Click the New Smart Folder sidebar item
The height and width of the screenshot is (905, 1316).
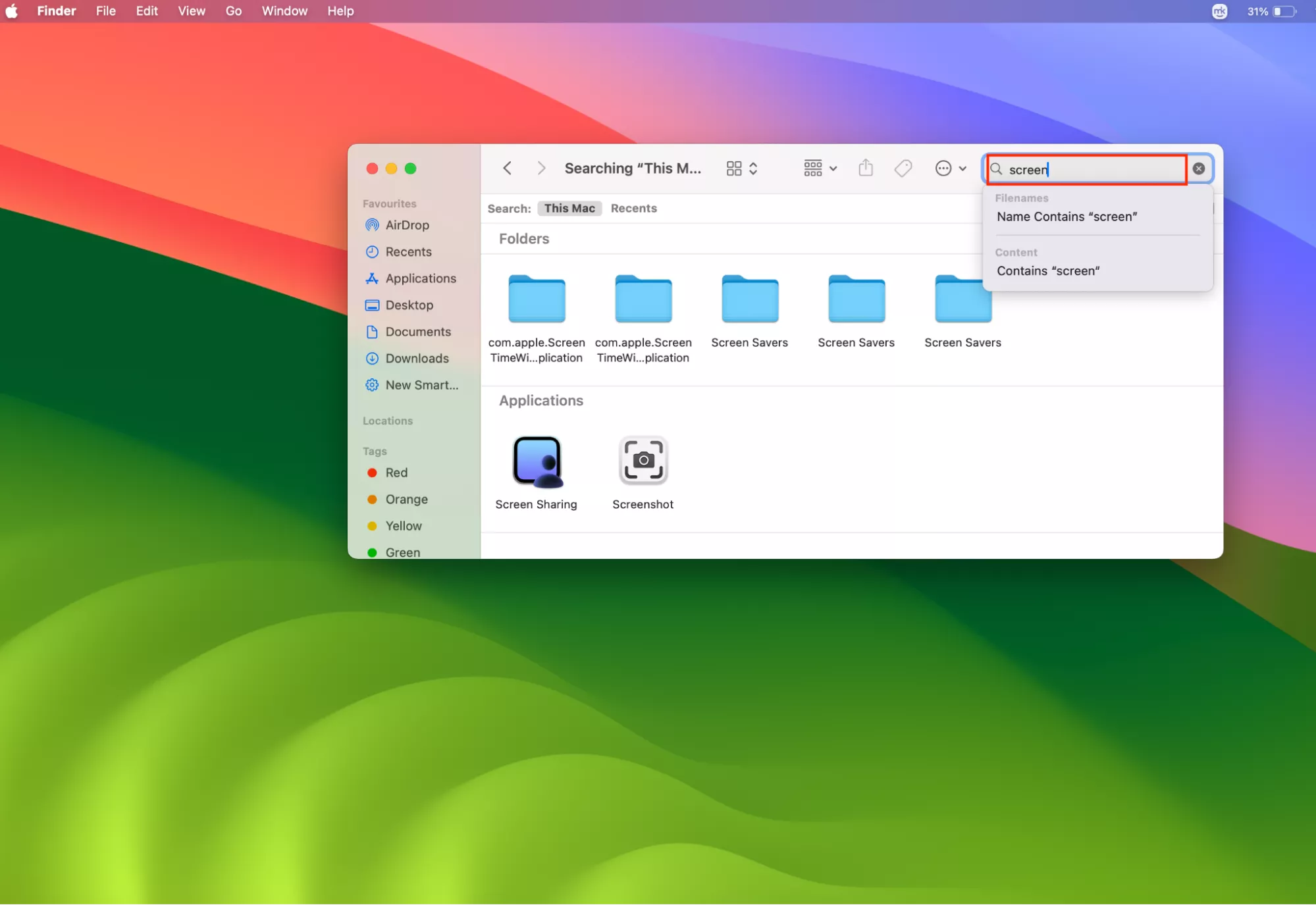[x=421, y=385]
